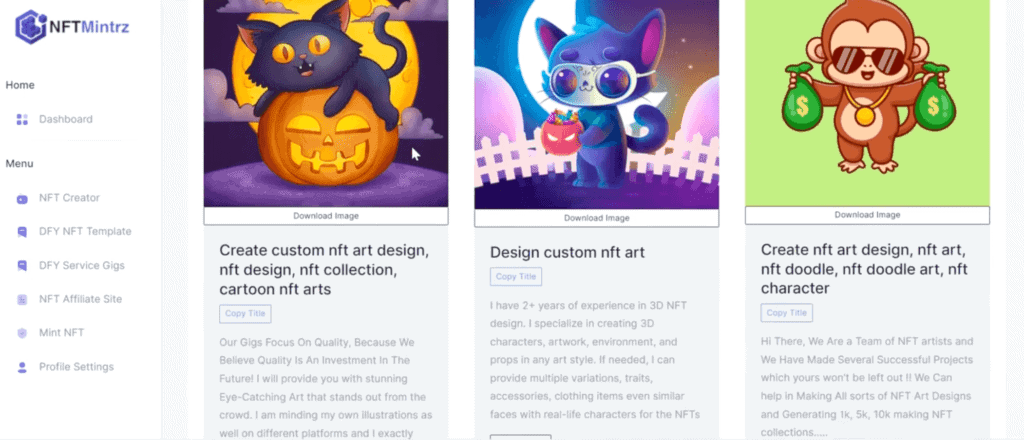Screen dimensions: 1024x440
Task: Select the NFT Creator sidebar icon
Action: point(22,198)
